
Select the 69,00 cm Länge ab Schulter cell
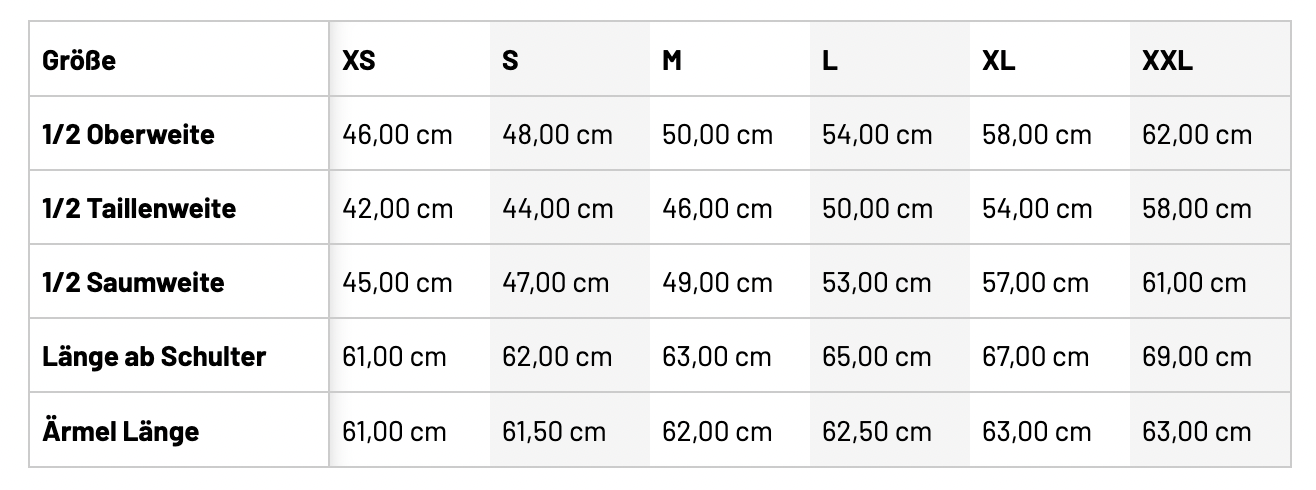coord(1196,356)
